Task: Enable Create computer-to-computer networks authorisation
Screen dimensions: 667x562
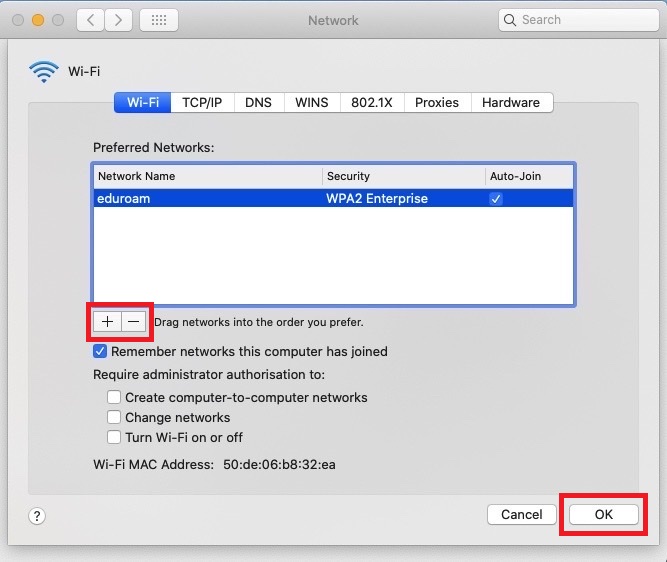Action: [114, 397]
